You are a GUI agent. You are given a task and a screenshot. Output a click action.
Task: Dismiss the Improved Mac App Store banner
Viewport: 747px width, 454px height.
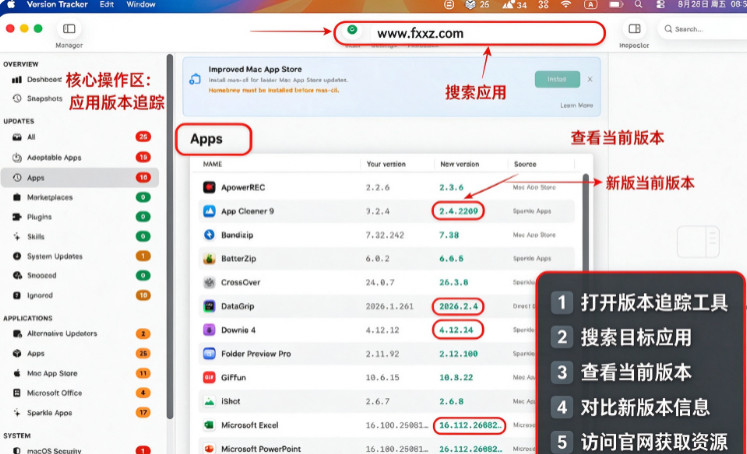[x=590, y=79]
